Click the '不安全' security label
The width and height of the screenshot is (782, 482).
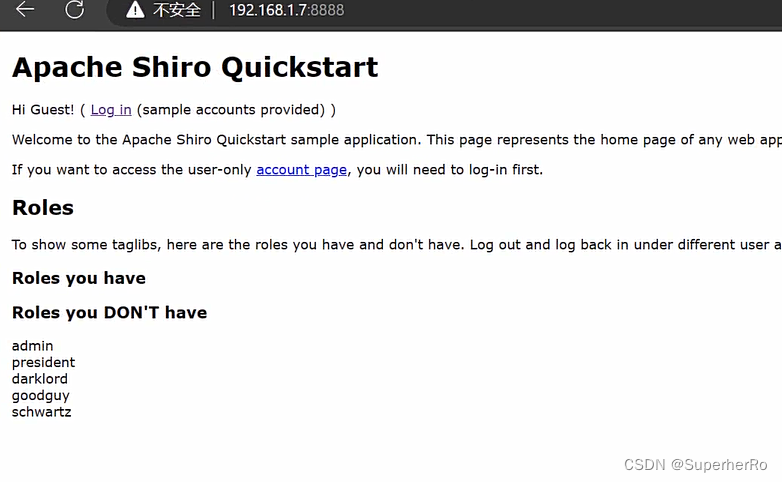[x=177, y=10]
